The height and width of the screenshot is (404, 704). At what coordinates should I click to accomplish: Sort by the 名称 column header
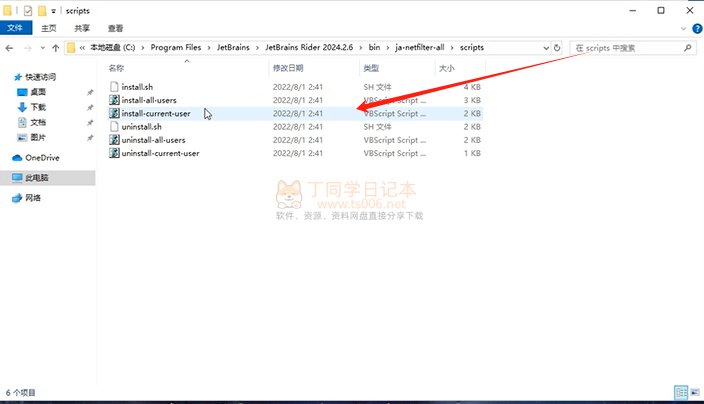pyautogui.click(x=116, y=68)
